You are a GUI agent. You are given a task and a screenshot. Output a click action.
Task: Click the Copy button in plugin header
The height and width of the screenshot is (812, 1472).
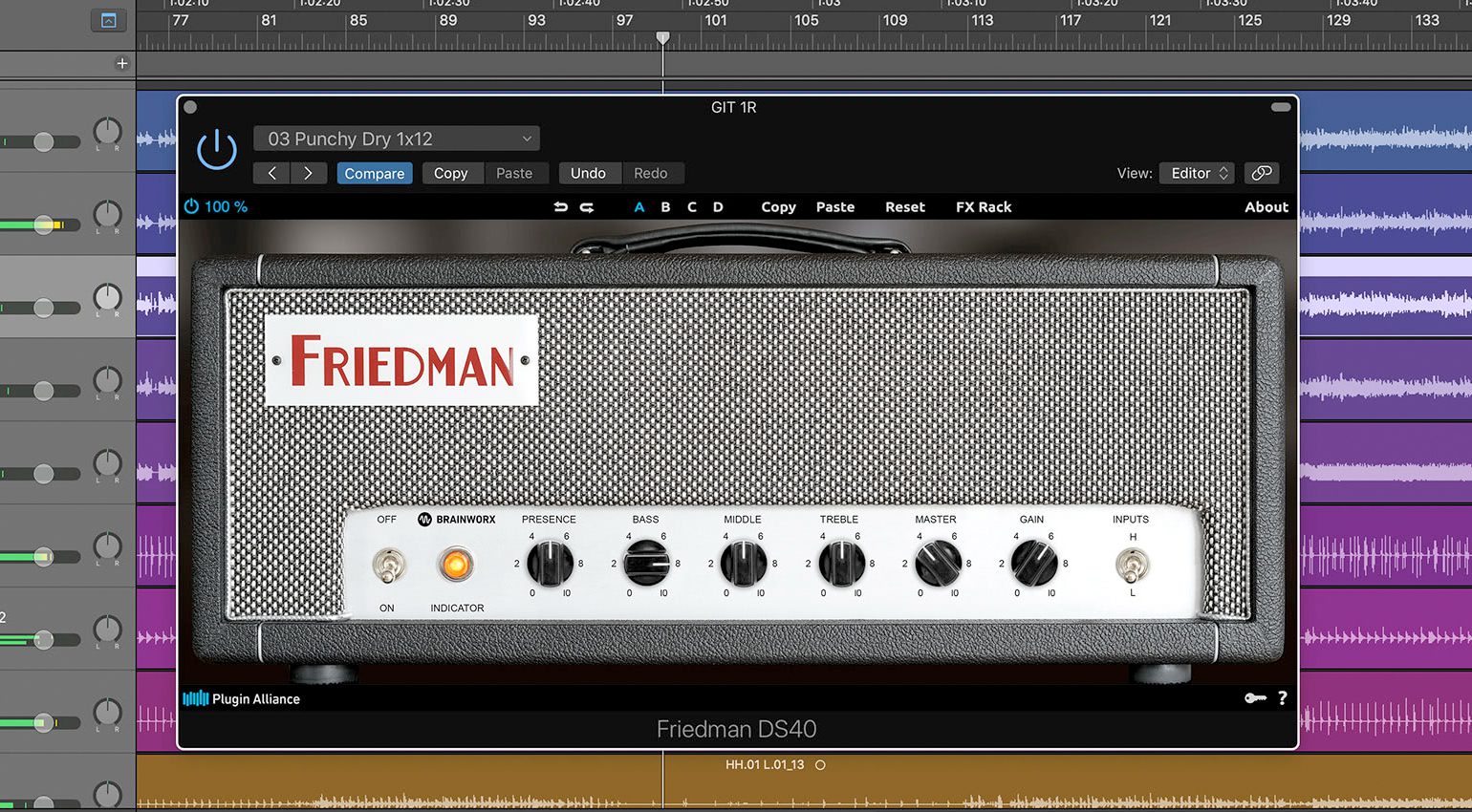pos(450,173)
